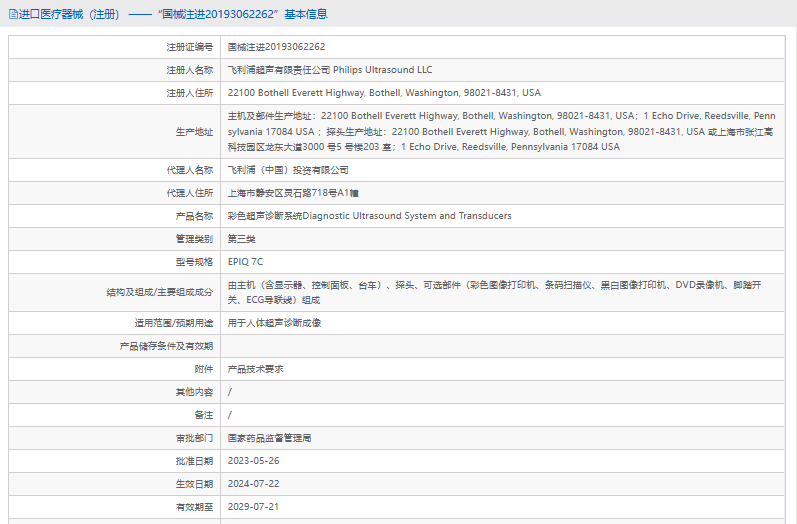This screenshot has width=797, height=524.
Task: Click the '产品名称' label
Action: tap(194, 216)
